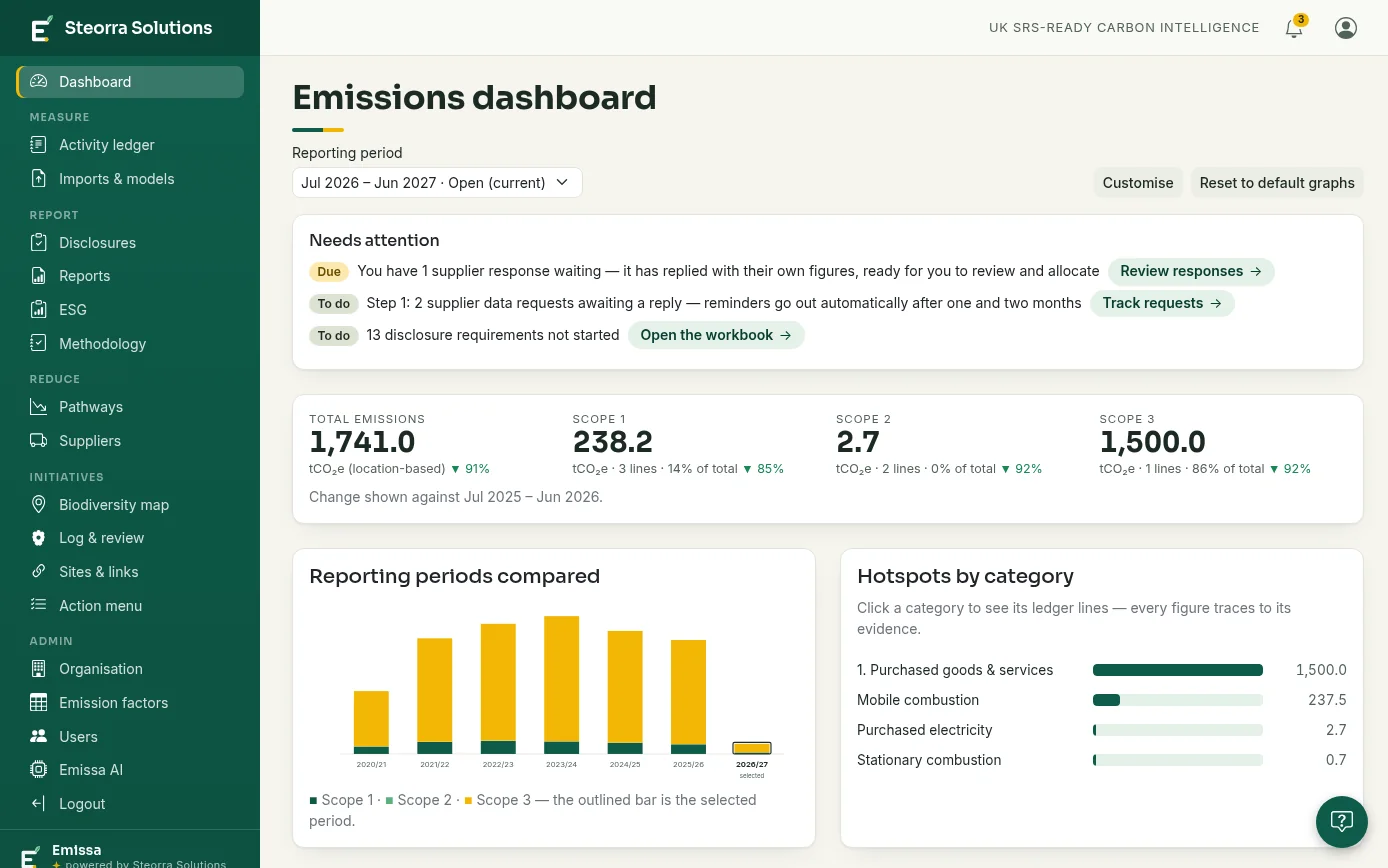Open the Users menu item
Image resolution: width=1388 pixels, height=868 pixels.
pyautogui.click(x=130, y=737)
